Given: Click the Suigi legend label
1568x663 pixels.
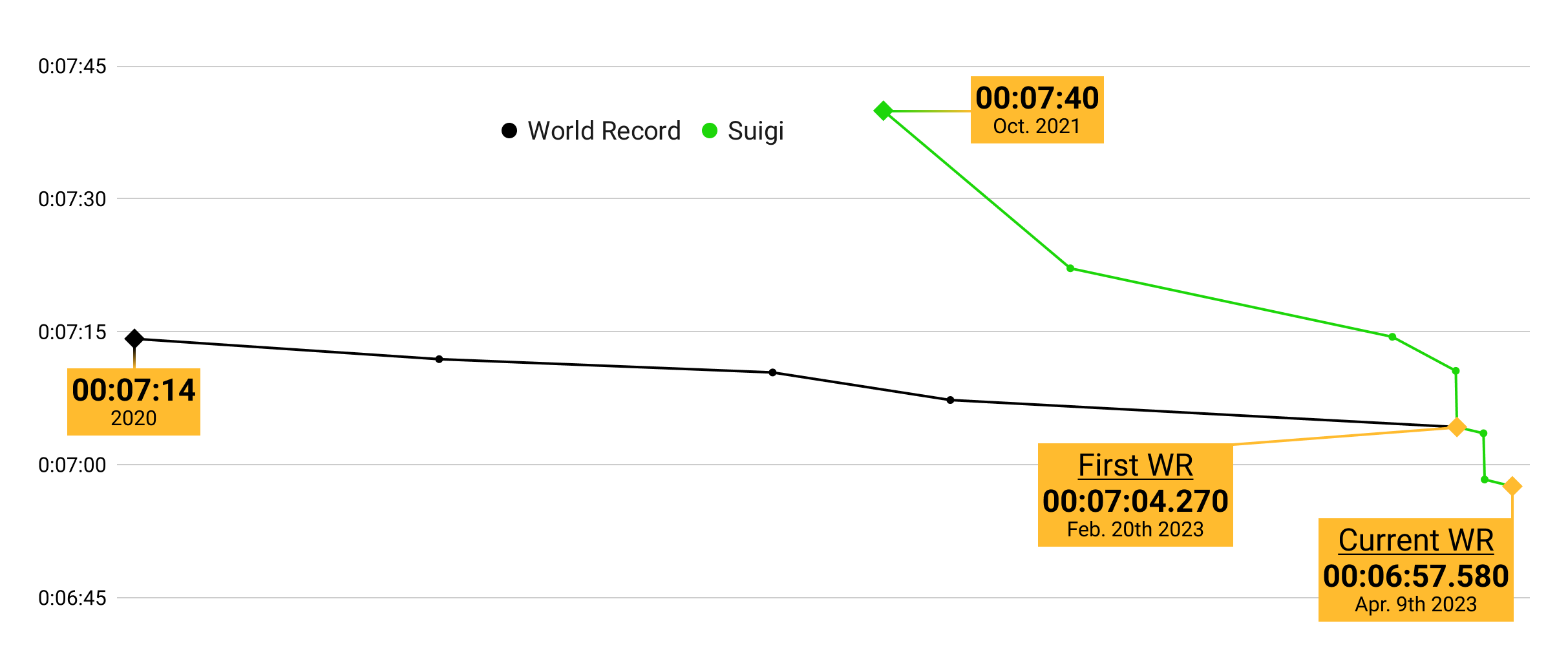Looking at the screenshot, I should click(756, 131).
